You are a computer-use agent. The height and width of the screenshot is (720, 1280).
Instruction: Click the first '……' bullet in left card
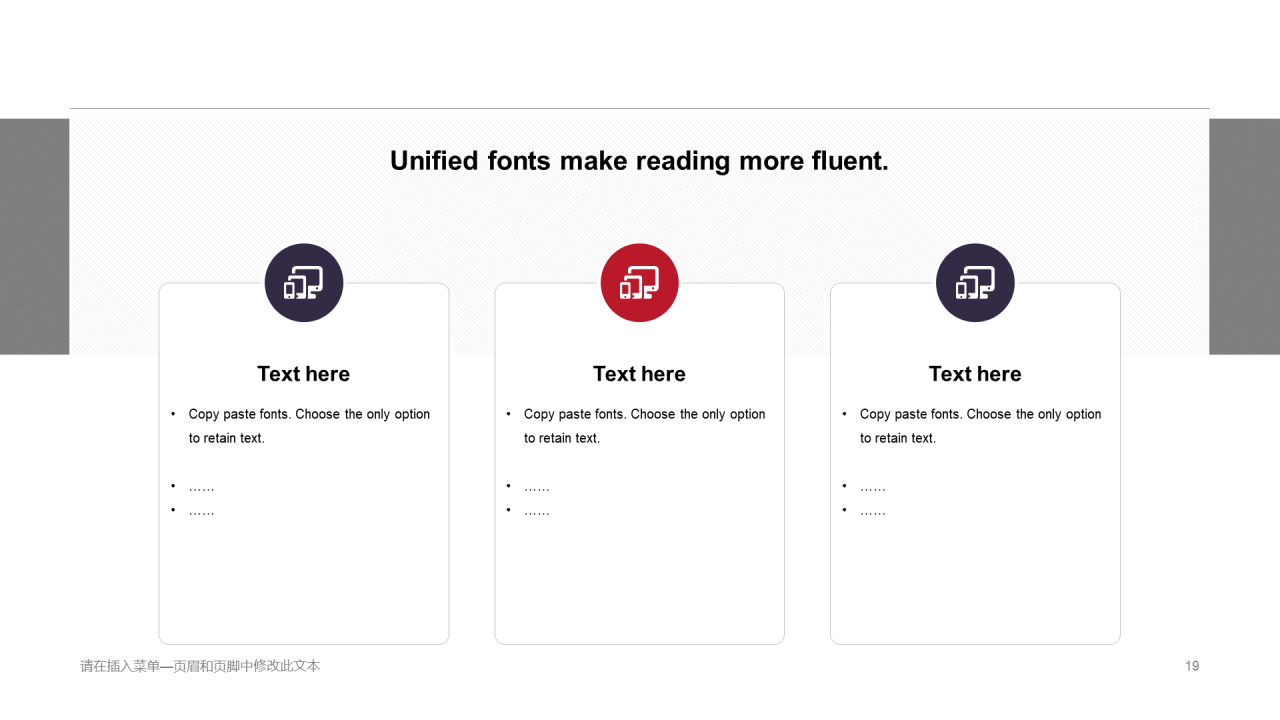(x=201, y=487)
